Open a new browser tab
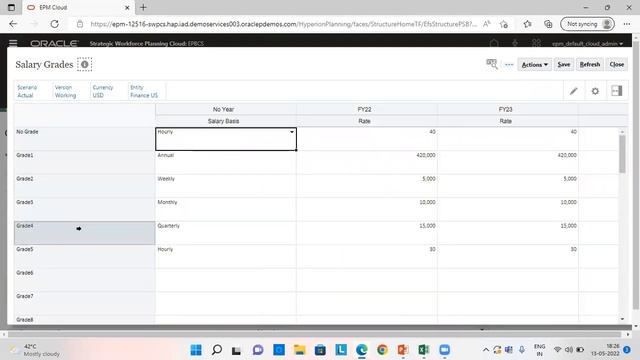 pyautogui.click(x=143, y=7)
